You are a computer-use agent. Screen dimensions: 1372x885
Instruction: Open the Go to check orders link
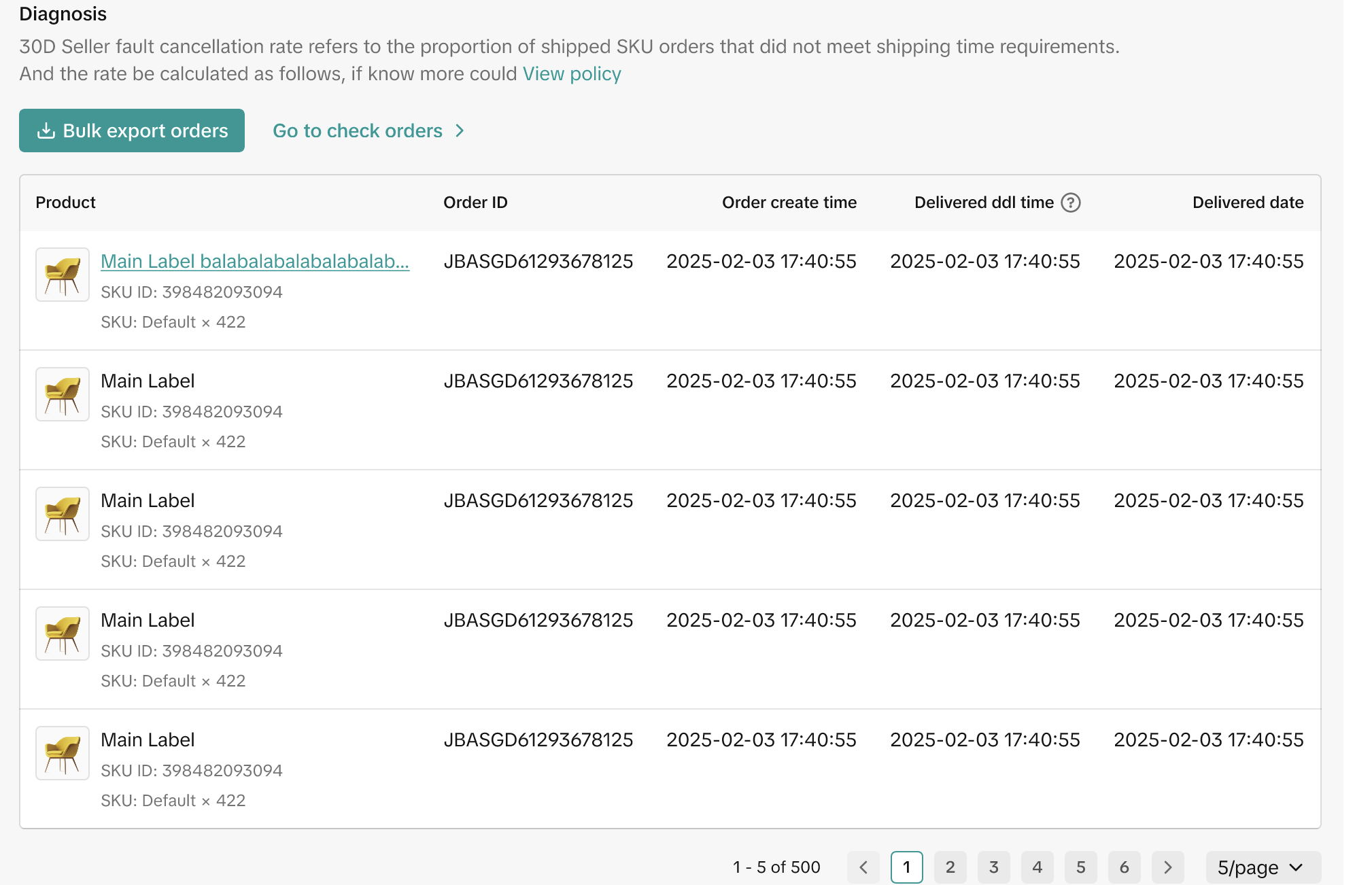(x=368, y=131)
